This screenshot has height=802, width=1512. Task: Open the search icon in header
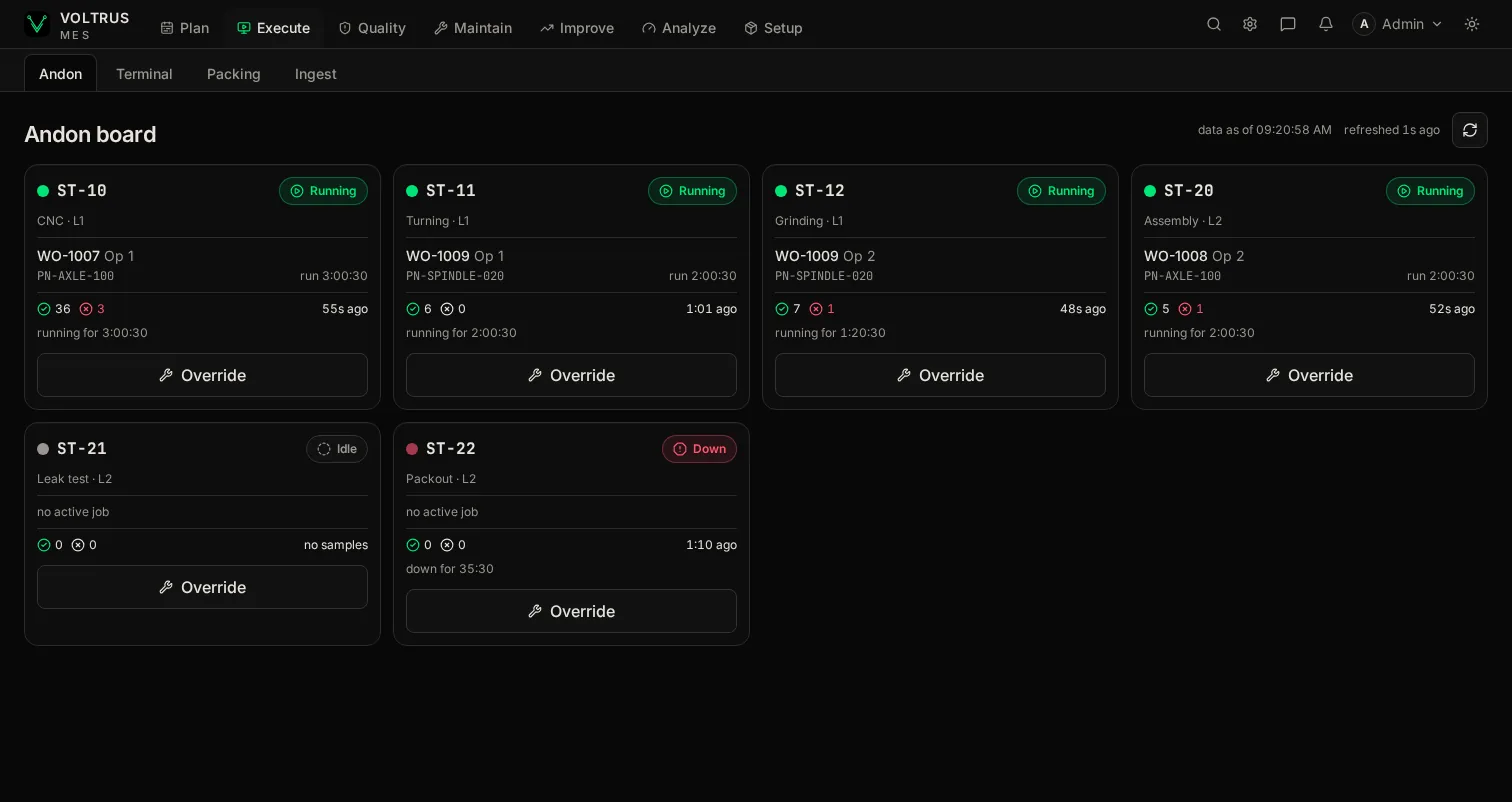[x=1214, y=25]
